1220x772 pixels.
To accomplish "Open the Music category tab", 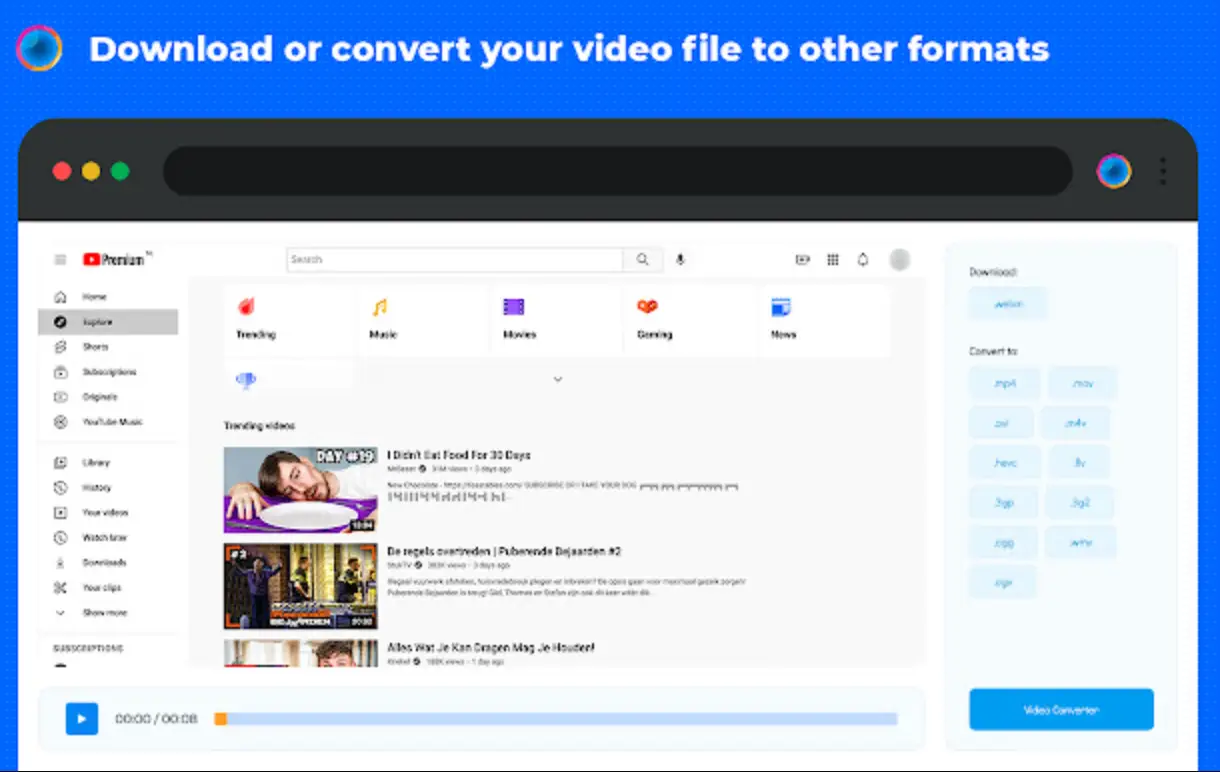I will coord(382,318).
